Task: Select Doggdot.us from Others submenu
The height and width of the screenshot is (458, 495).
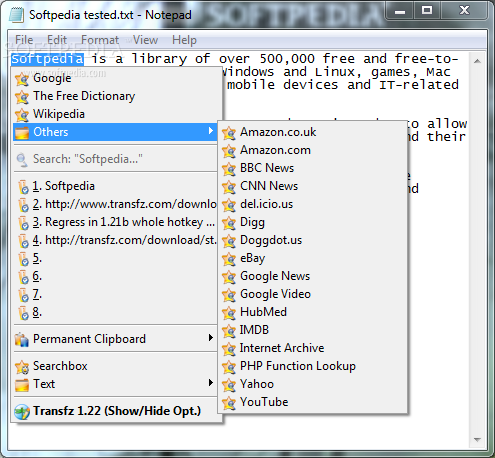Action: point(312,240)
